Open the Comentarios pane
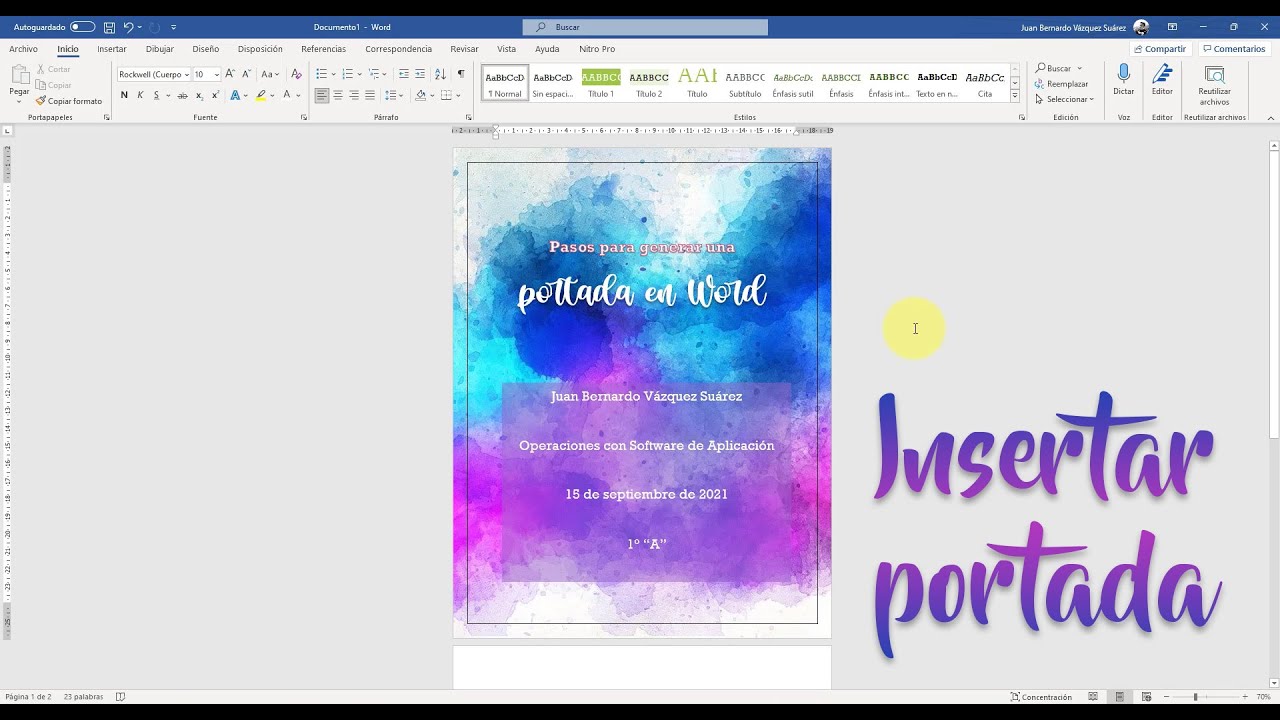 pos(1234,49)
